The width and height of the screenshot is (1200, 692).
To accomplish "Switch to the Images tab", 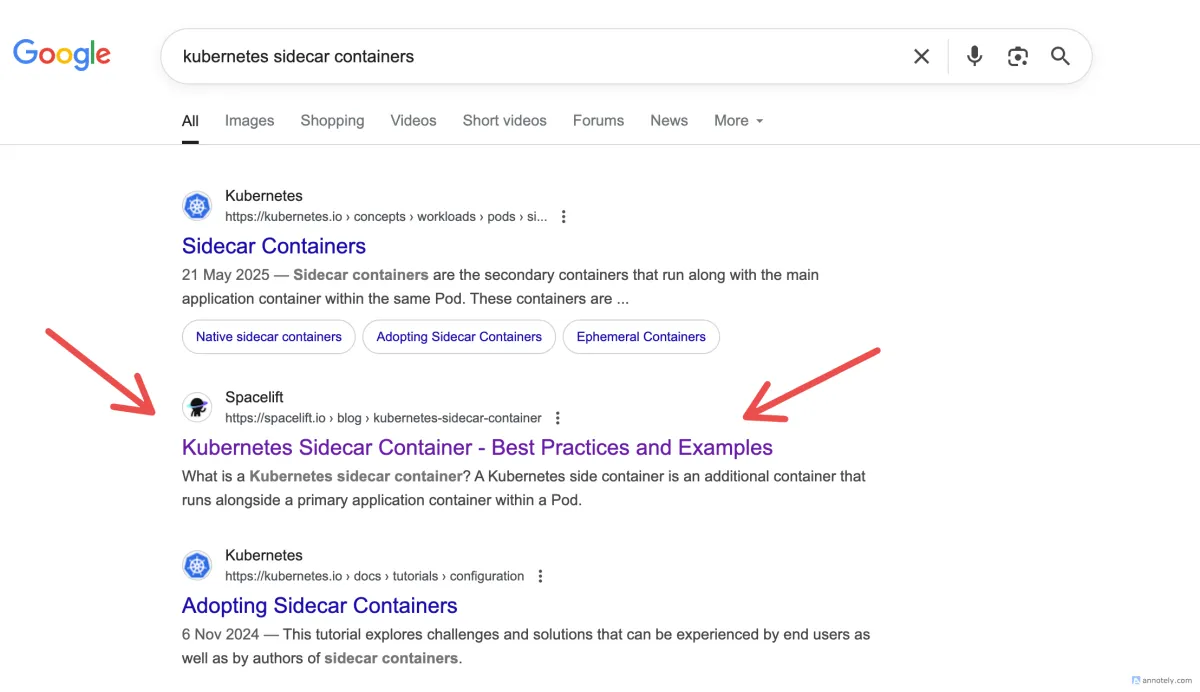I will [x=249, y=120].
